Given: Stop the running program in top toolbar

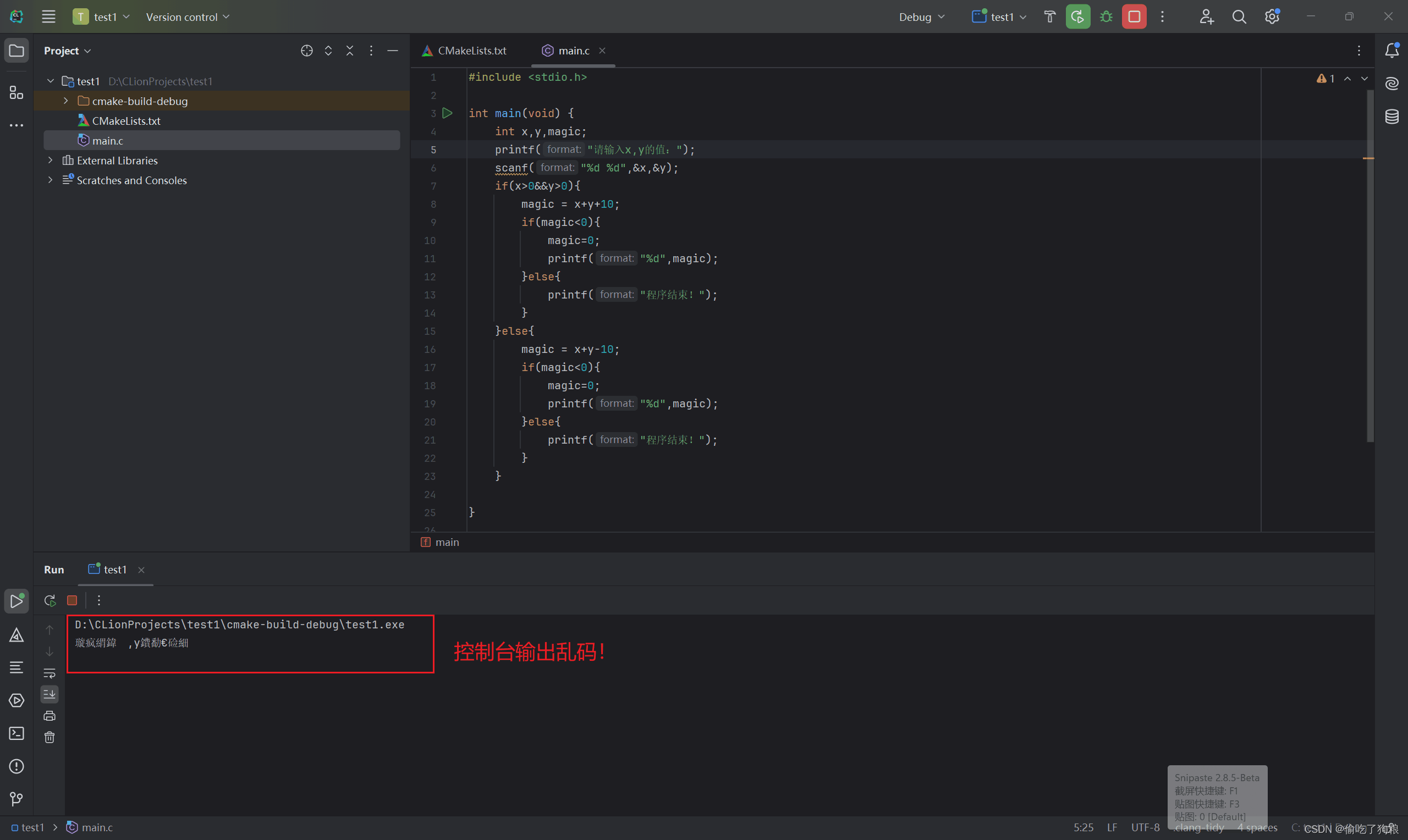Looking at the screenshot, I should (1134, 17).
